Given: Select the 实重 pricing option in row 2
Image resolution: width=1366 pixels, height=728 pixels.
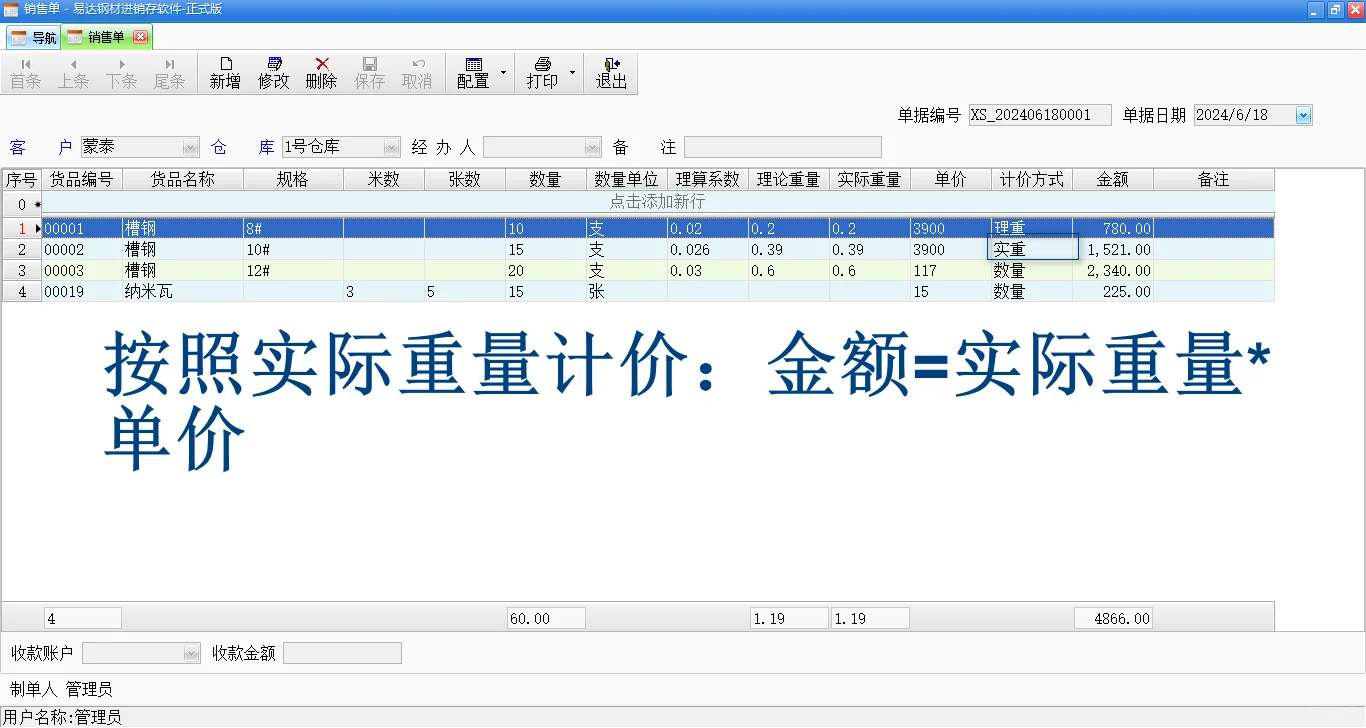Looking at the screenshot, I should pos(1031,249).
